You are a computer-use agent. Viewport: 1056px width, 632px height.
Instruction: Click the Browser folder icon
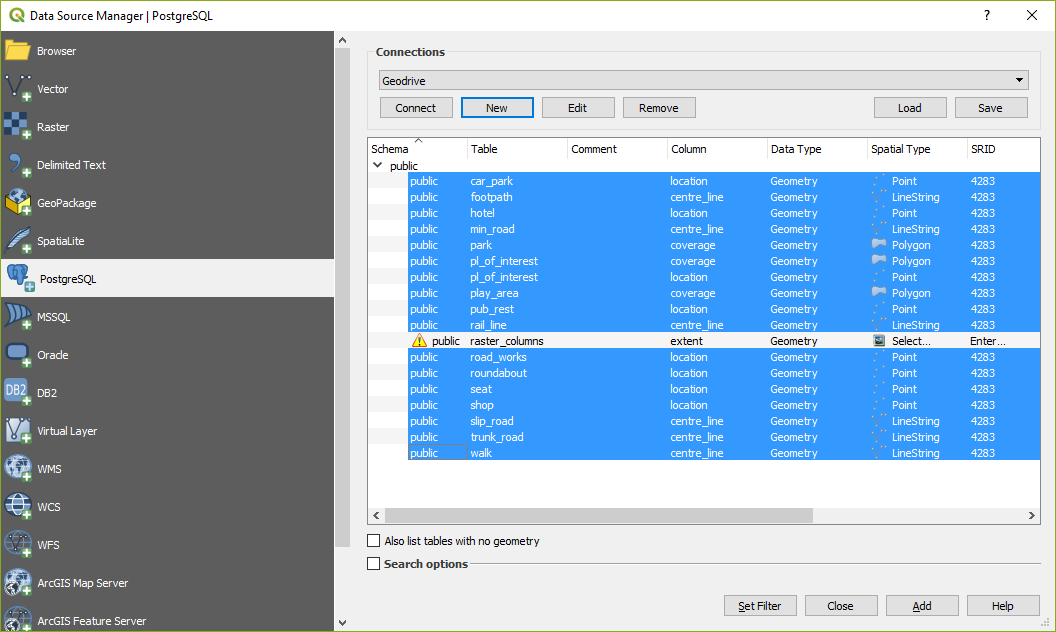18,51
